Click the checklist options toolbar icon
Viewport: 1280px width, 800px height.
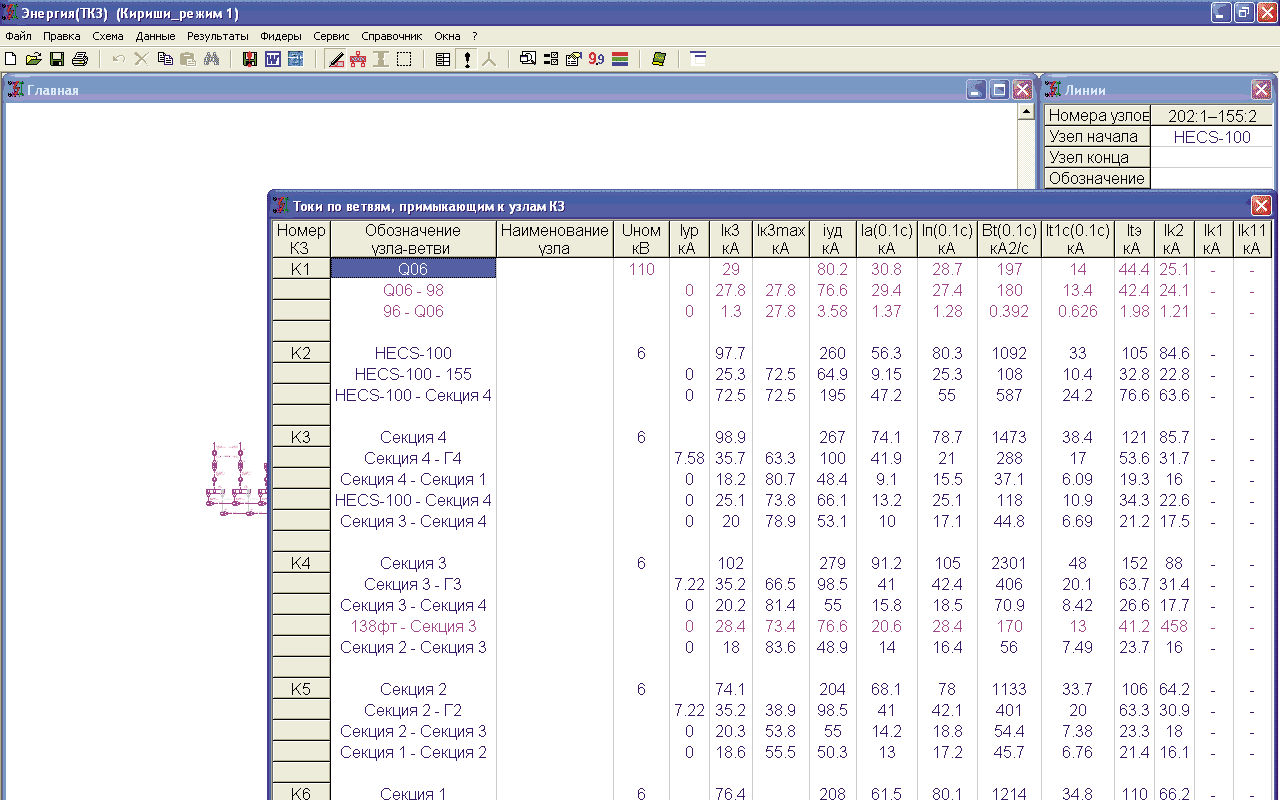coord(550,59)
